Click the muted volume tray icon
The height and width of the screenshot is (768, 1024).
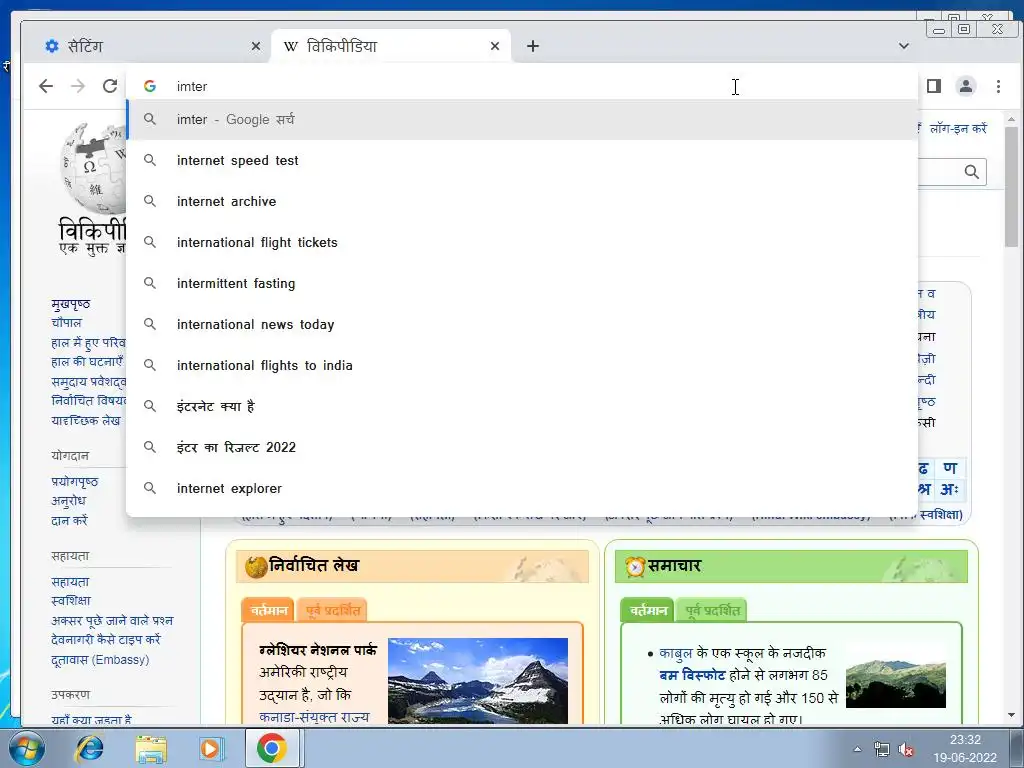pyautogui.click(x=906, y=750)
